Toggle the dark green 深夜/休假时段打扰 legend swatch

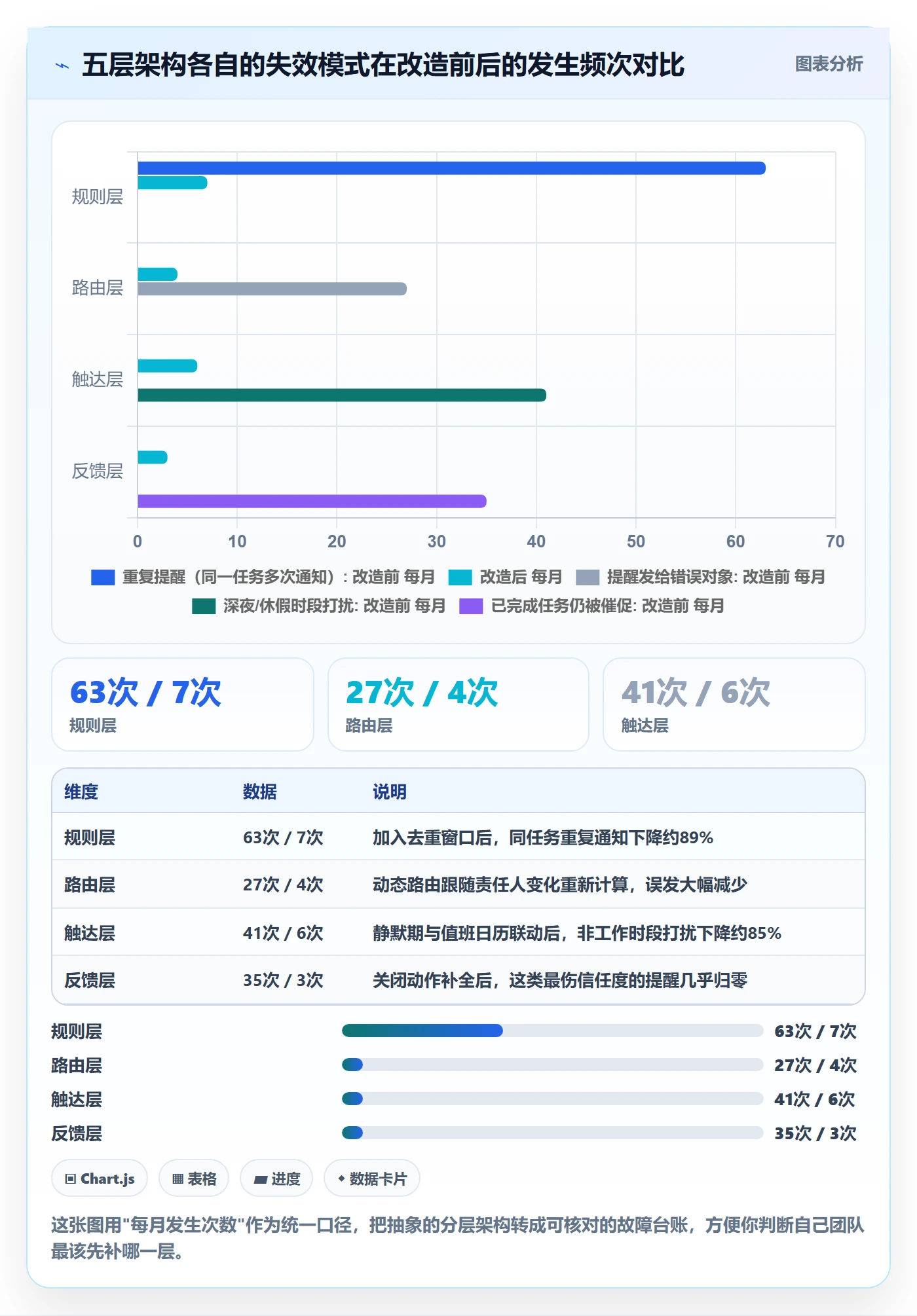click(204, 606)
